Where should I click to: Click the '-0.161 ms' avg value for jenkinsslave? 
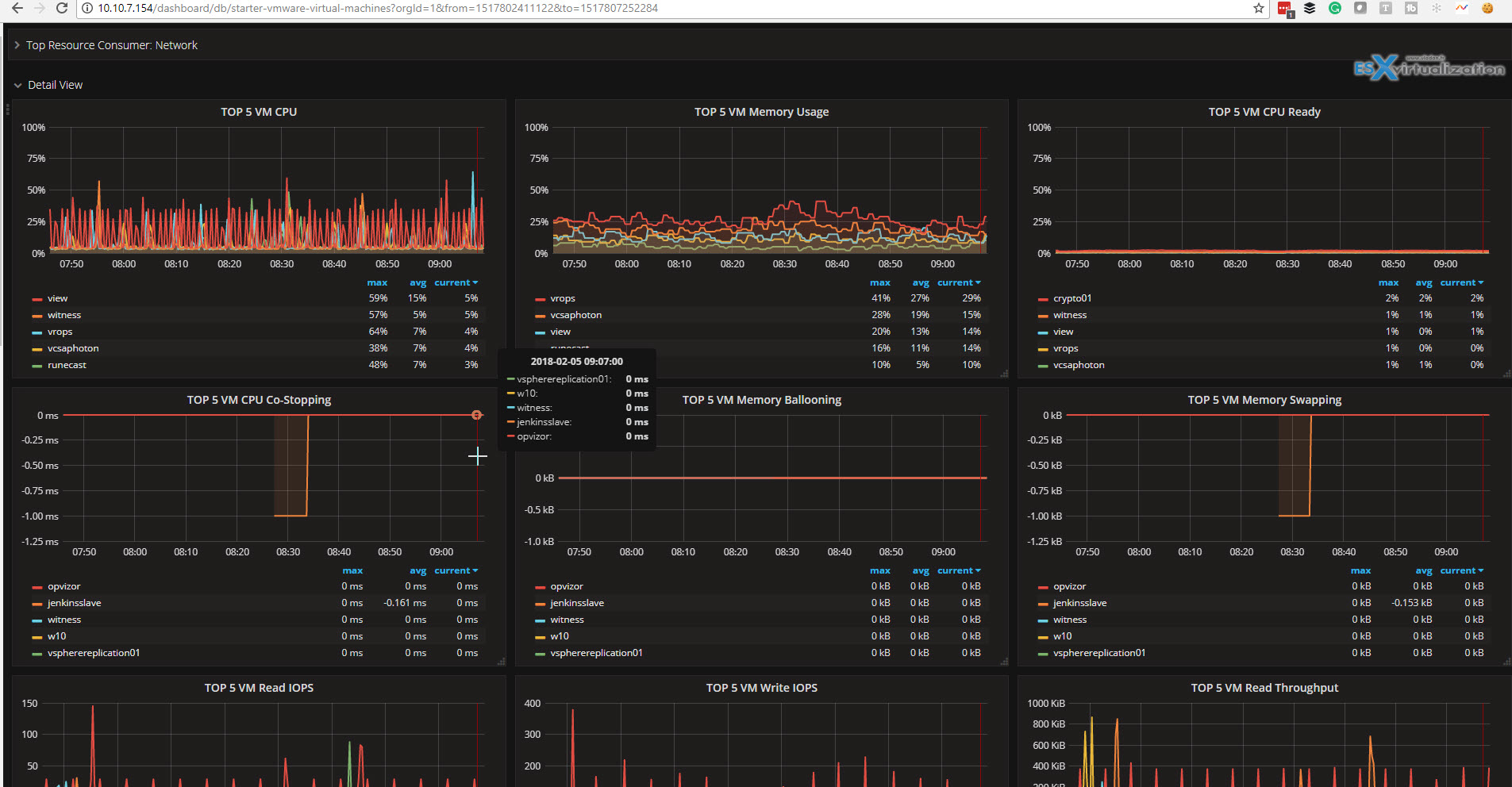point(405,603)
